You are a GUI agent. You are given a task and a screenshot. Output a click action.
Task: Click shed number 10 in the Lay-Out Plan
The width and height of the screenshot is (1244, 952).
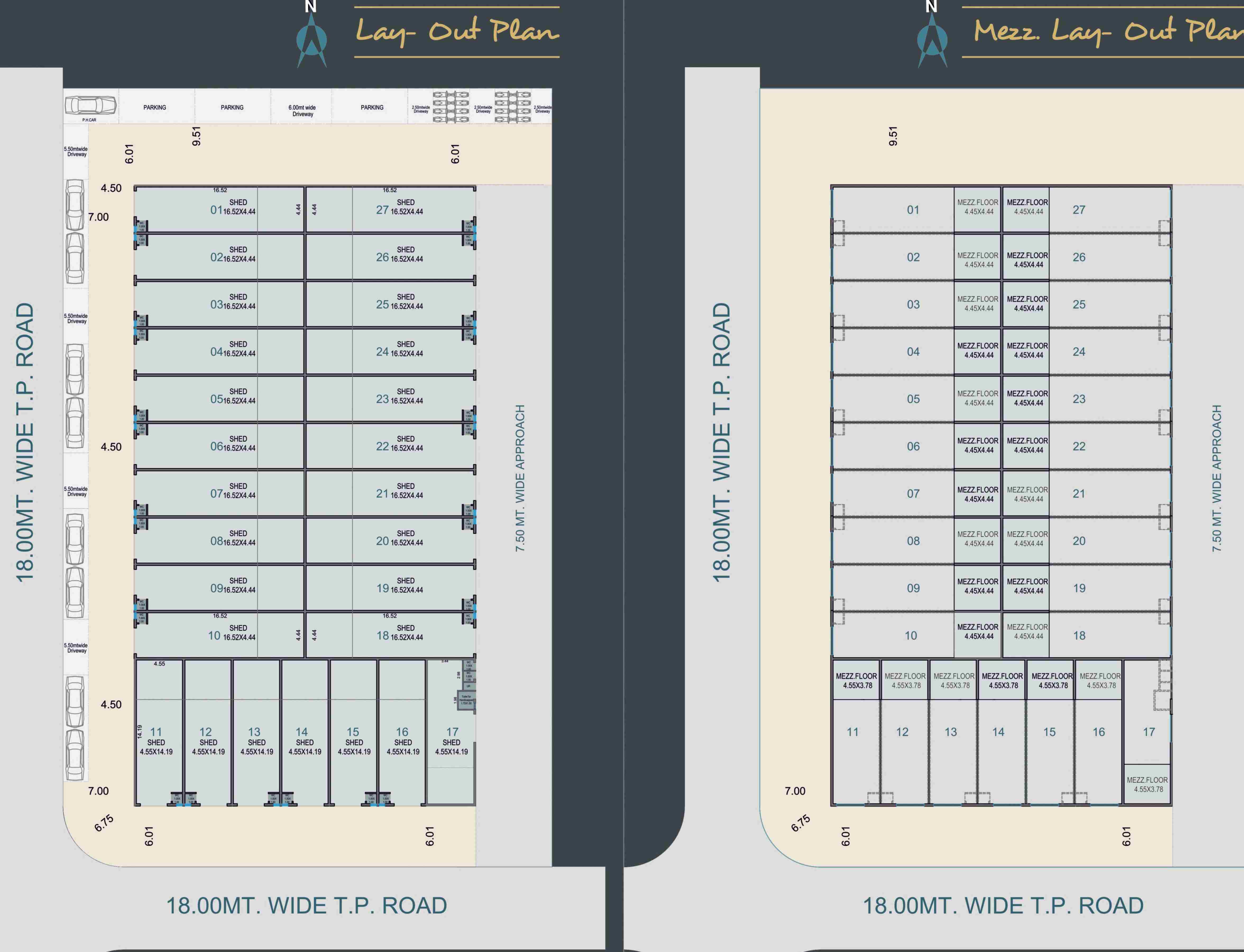tap(214, 636)
